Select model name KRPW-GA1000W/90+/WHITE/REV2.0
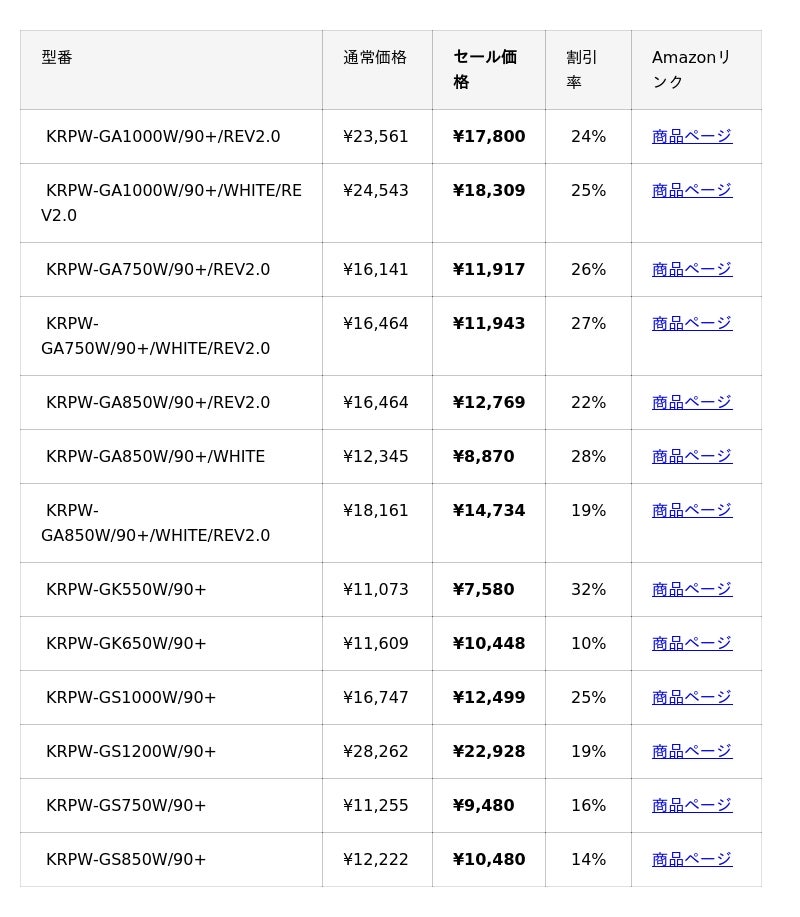The image size is (800, 917). tap(171, 202)
